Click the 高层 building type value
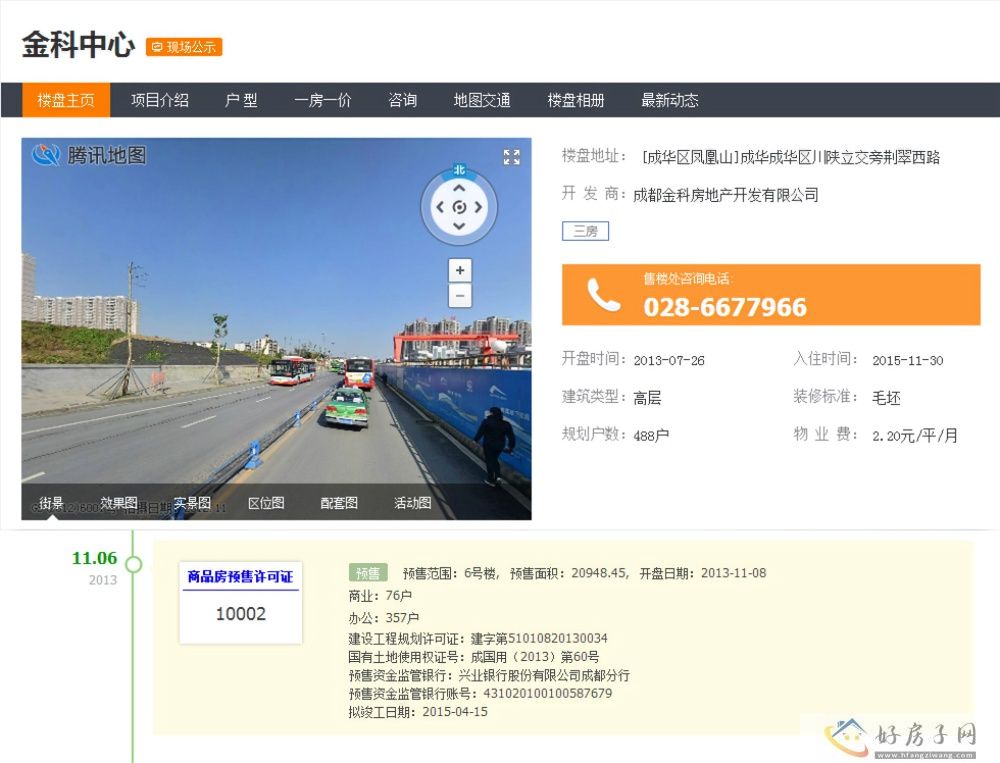The width and height of the screenshot is (1000, 763). tap(647, 398)
